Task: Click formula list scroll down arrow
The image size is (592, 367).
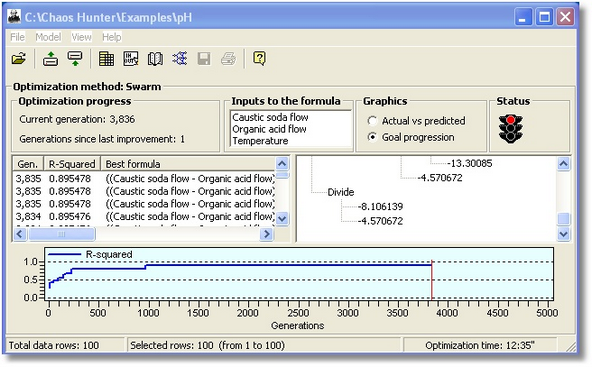Action: [282, 218]
